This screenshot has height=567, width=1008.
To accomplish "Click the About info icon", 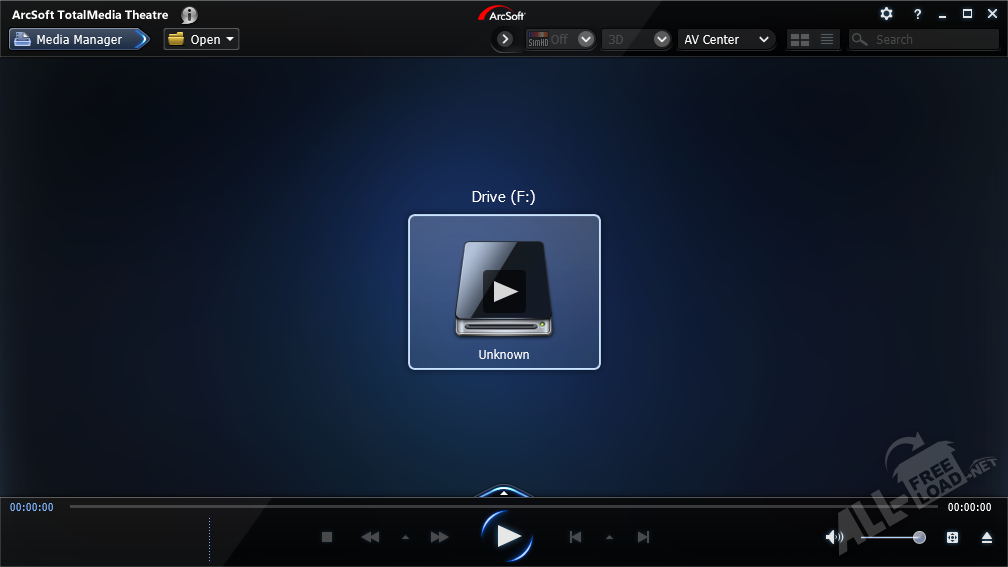I will (189, 15).
